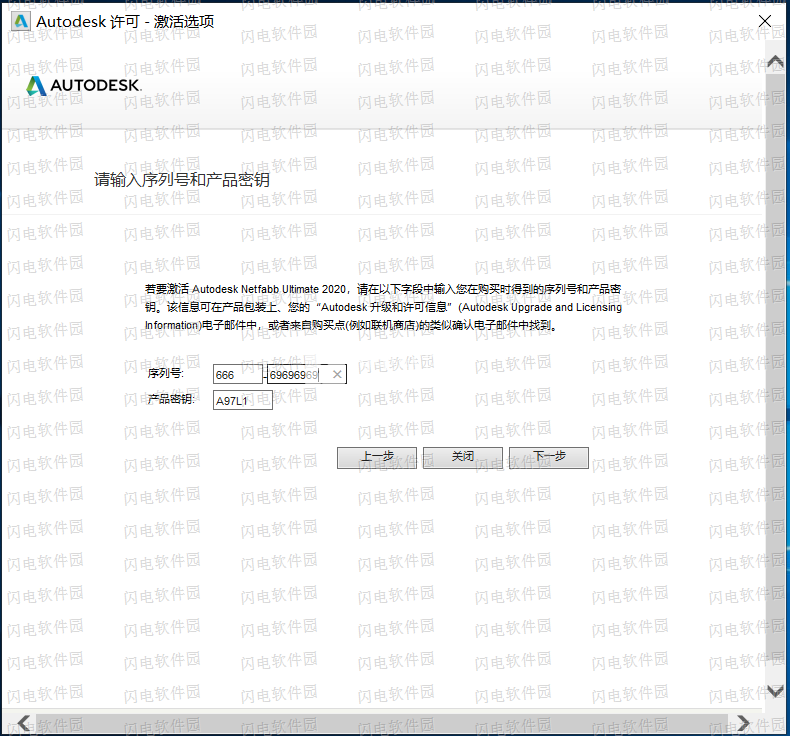Click the 产品密钥 label
This screenshot has width=790, height=736.
pos(171,399)
